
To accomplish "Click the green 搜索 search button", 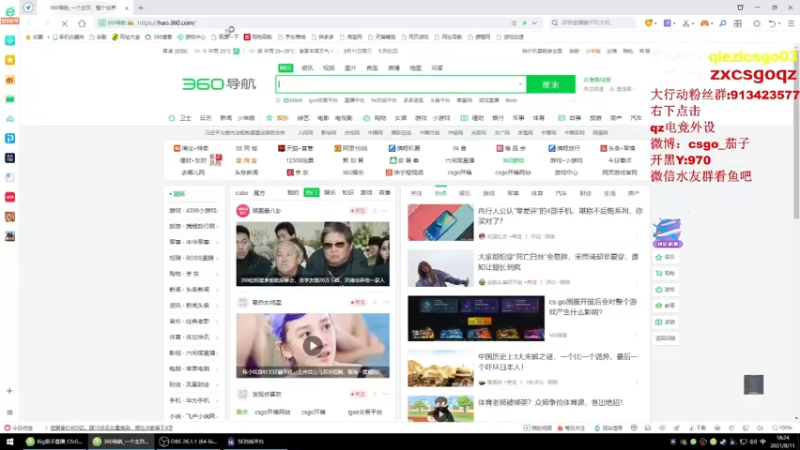I will click(x=551, y=84).
